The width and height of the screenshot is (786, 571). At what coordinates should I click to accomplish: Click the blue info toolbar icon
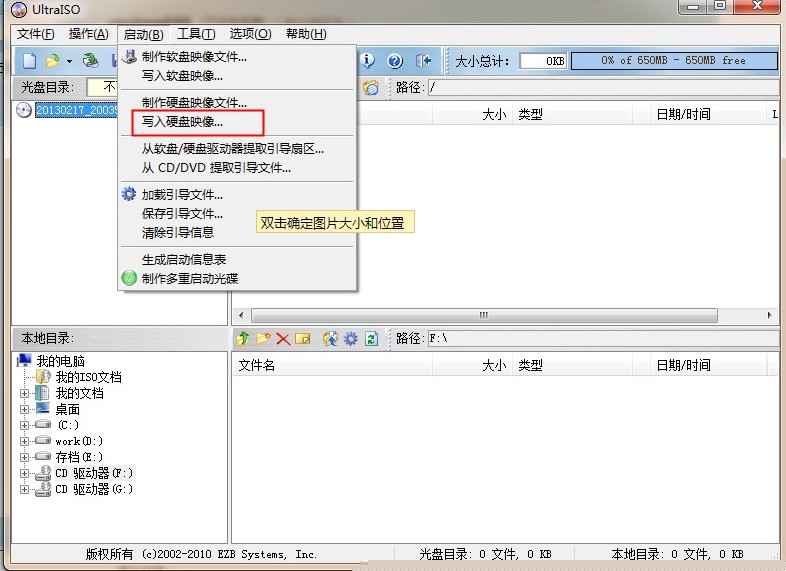point(367,61)
